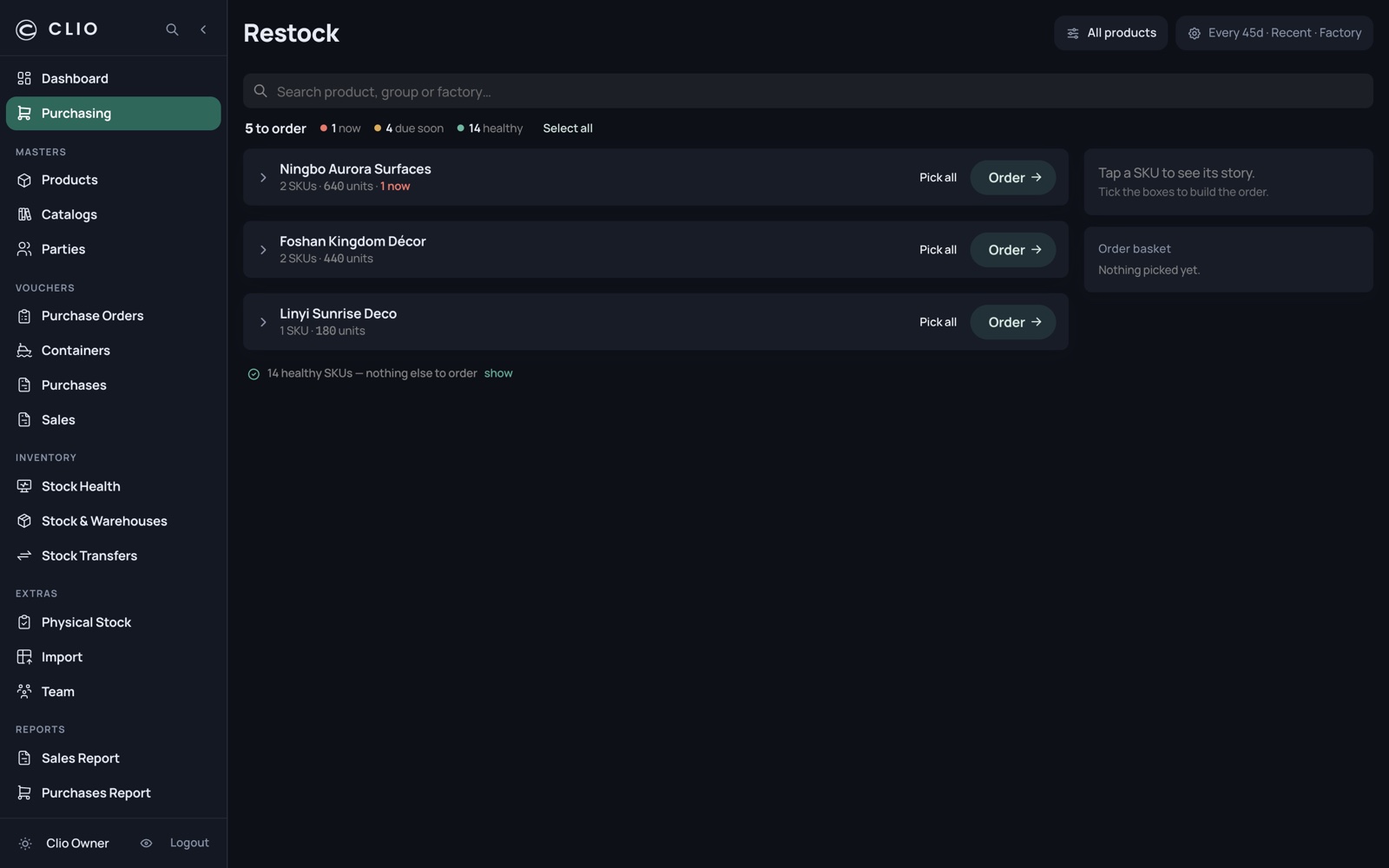
Task: Open Stock & Warehouses
Action: pyautogui.click(x=113, y=522)
